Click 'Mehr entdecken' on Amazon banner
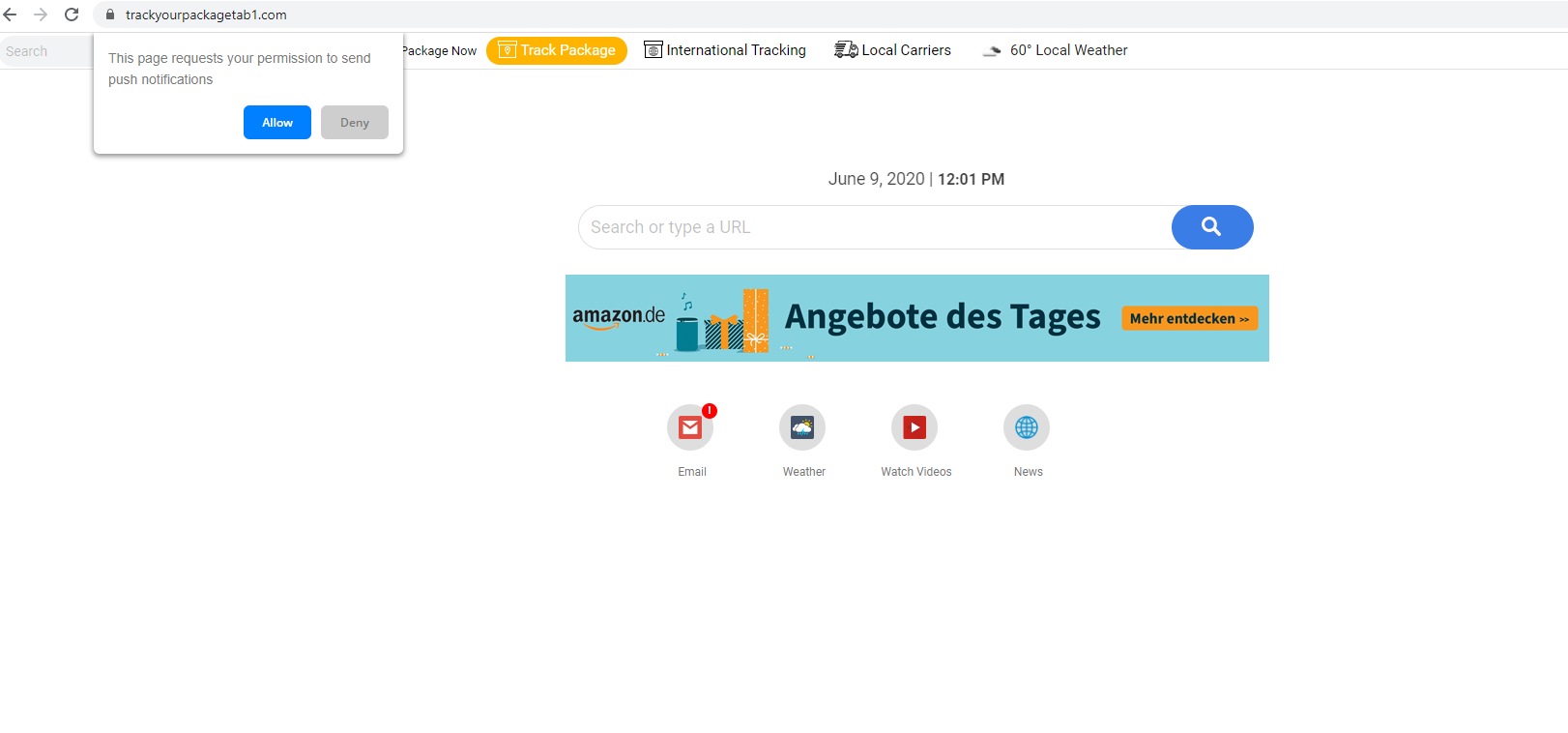 coord(1189,318)
